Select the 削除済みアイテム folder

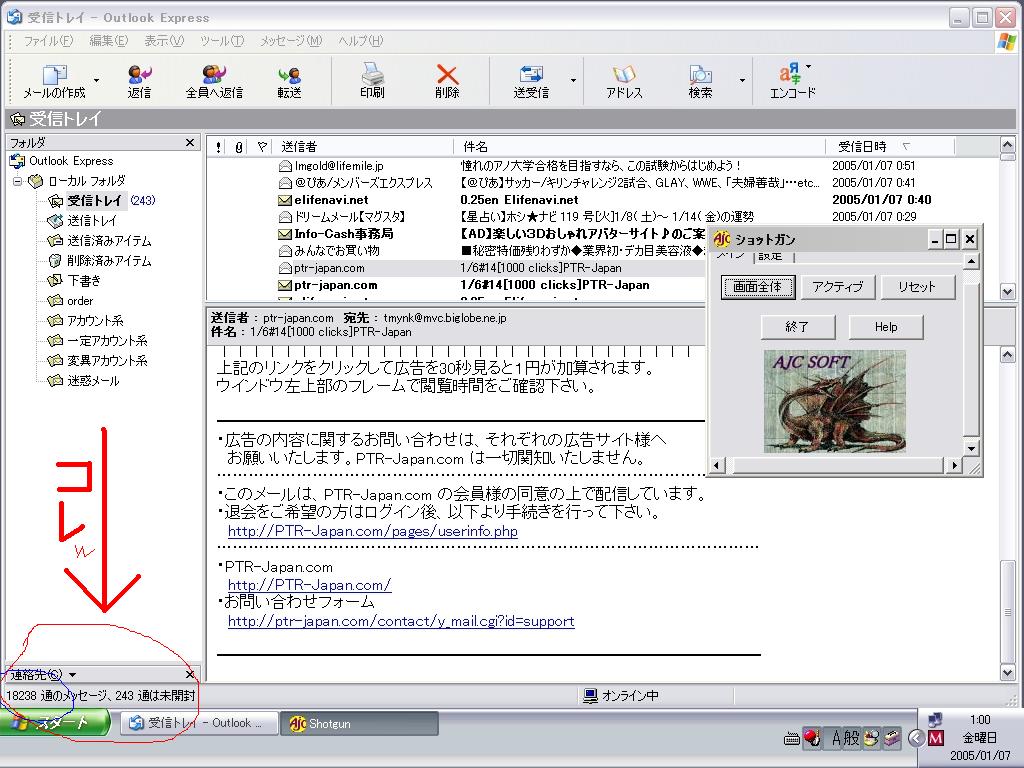pyautogui.click(x=100, y=261)
